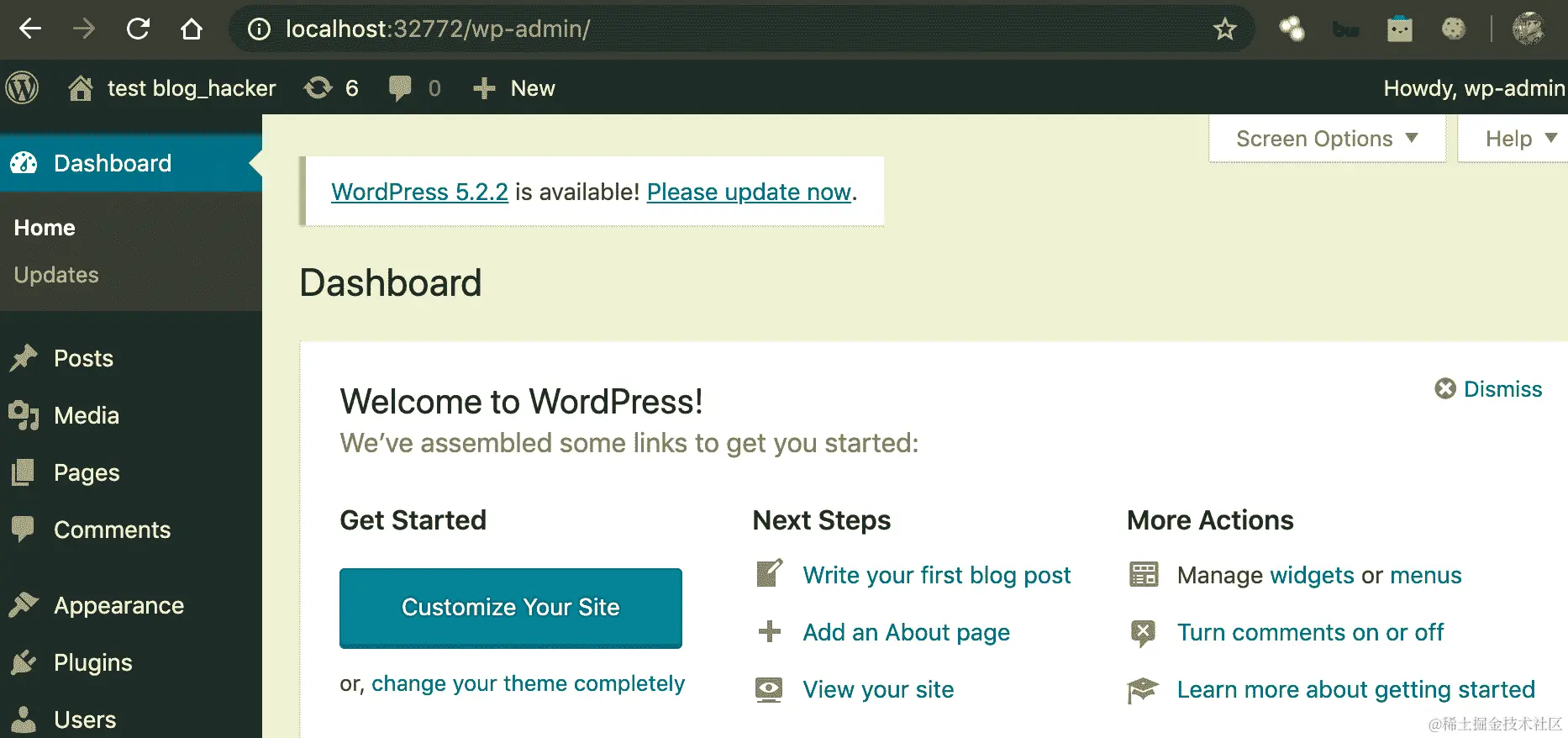Screen dimensions: 1568x738
Task: Click the pencil icon beside Write your first blog post
Action: 770,573
